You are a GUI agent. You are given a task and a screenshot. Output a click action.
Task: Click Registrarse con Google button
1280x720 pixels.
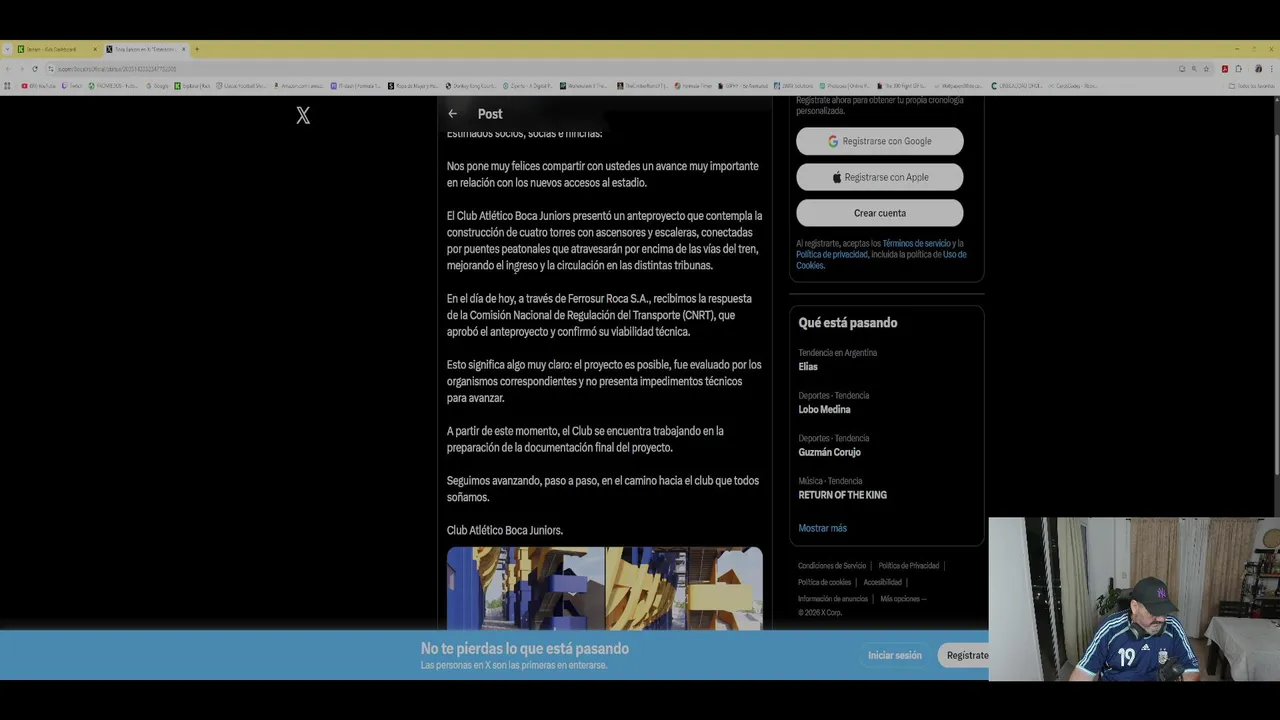click(x=879, y=141)
